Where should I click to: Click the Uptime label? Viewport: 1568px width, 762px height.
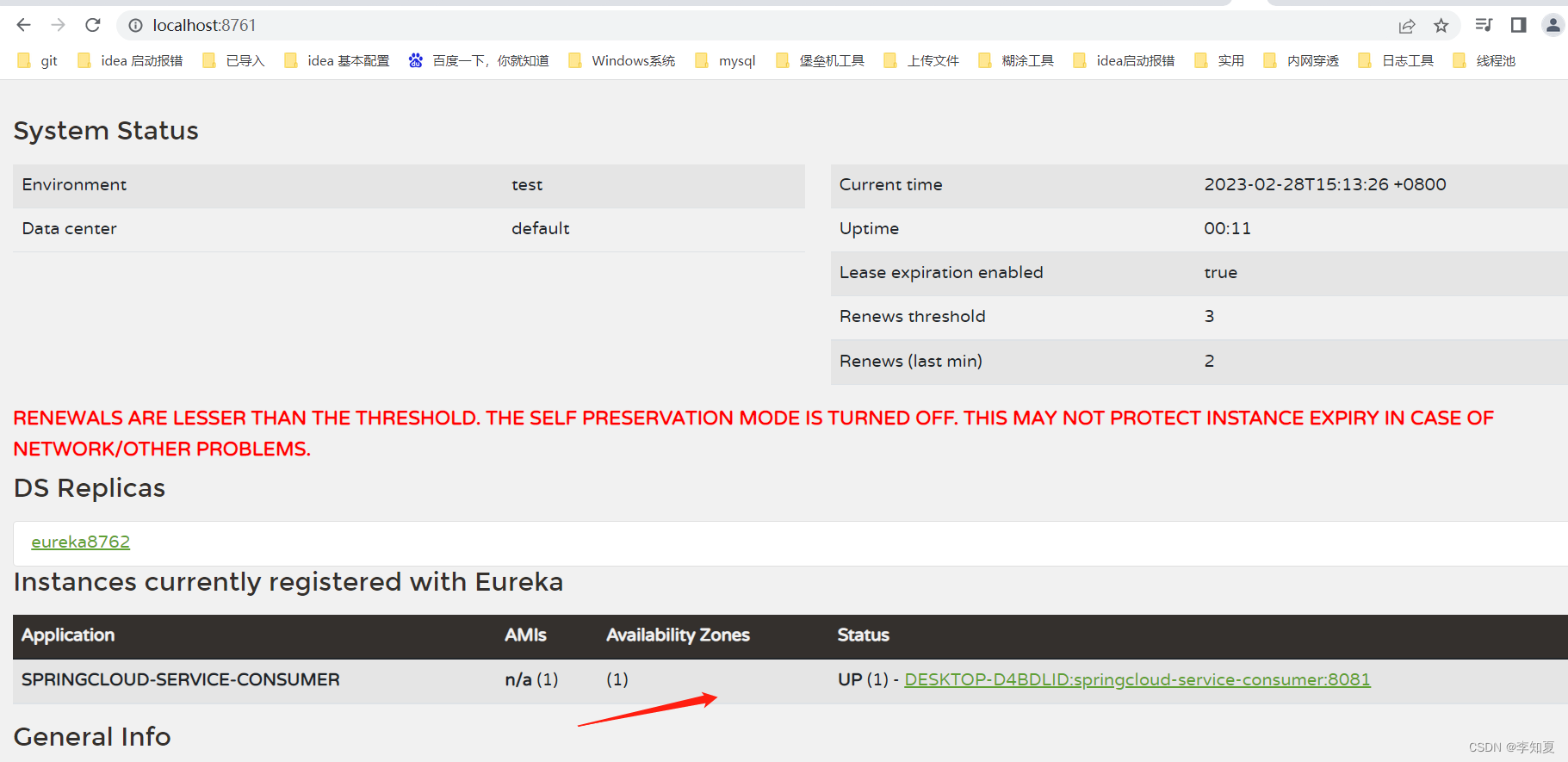(869, 228)
